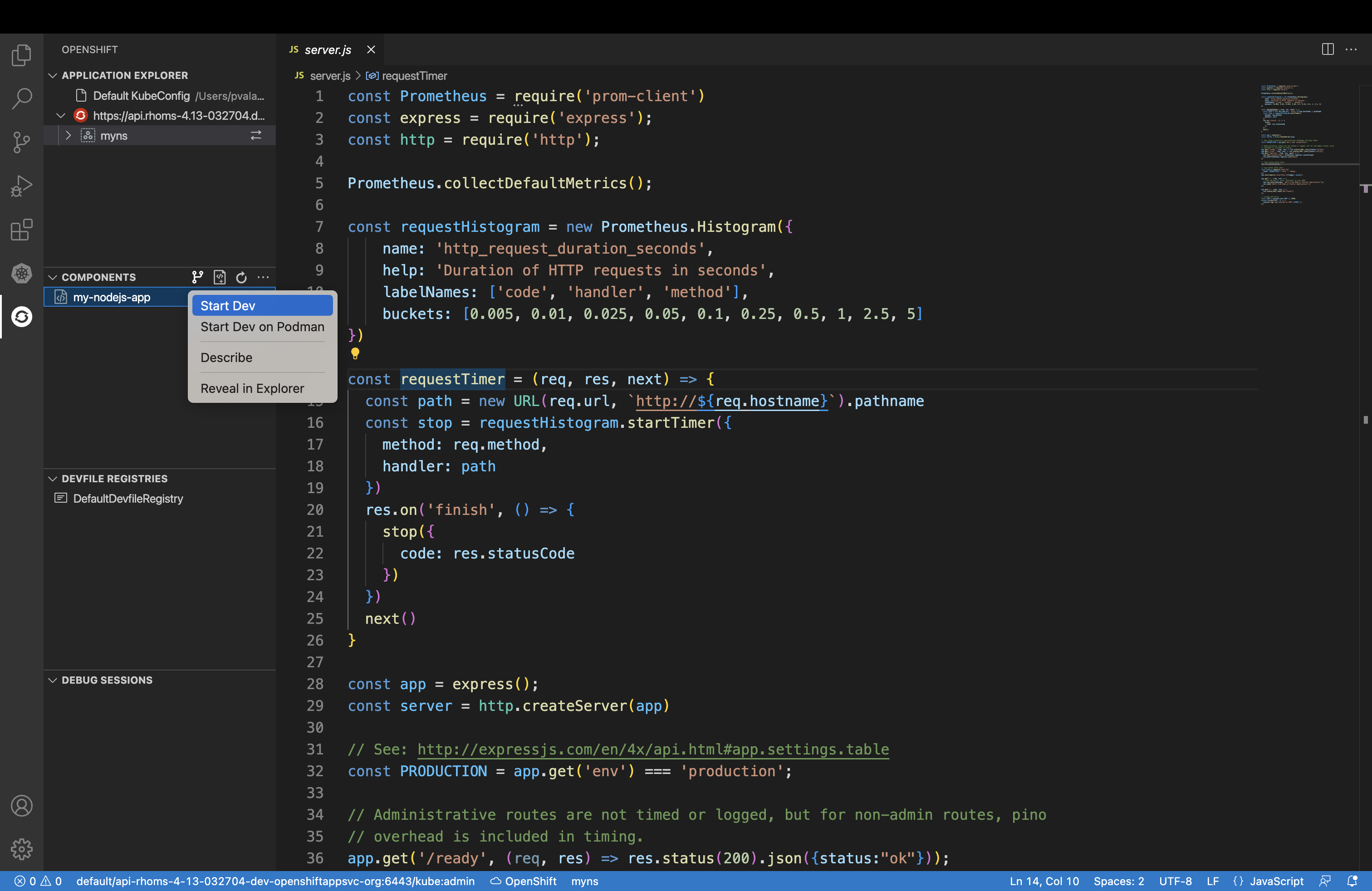Click the import from Git icon in Components
Viewport: 1372px width, 891px height.
[x=197, y=277]
